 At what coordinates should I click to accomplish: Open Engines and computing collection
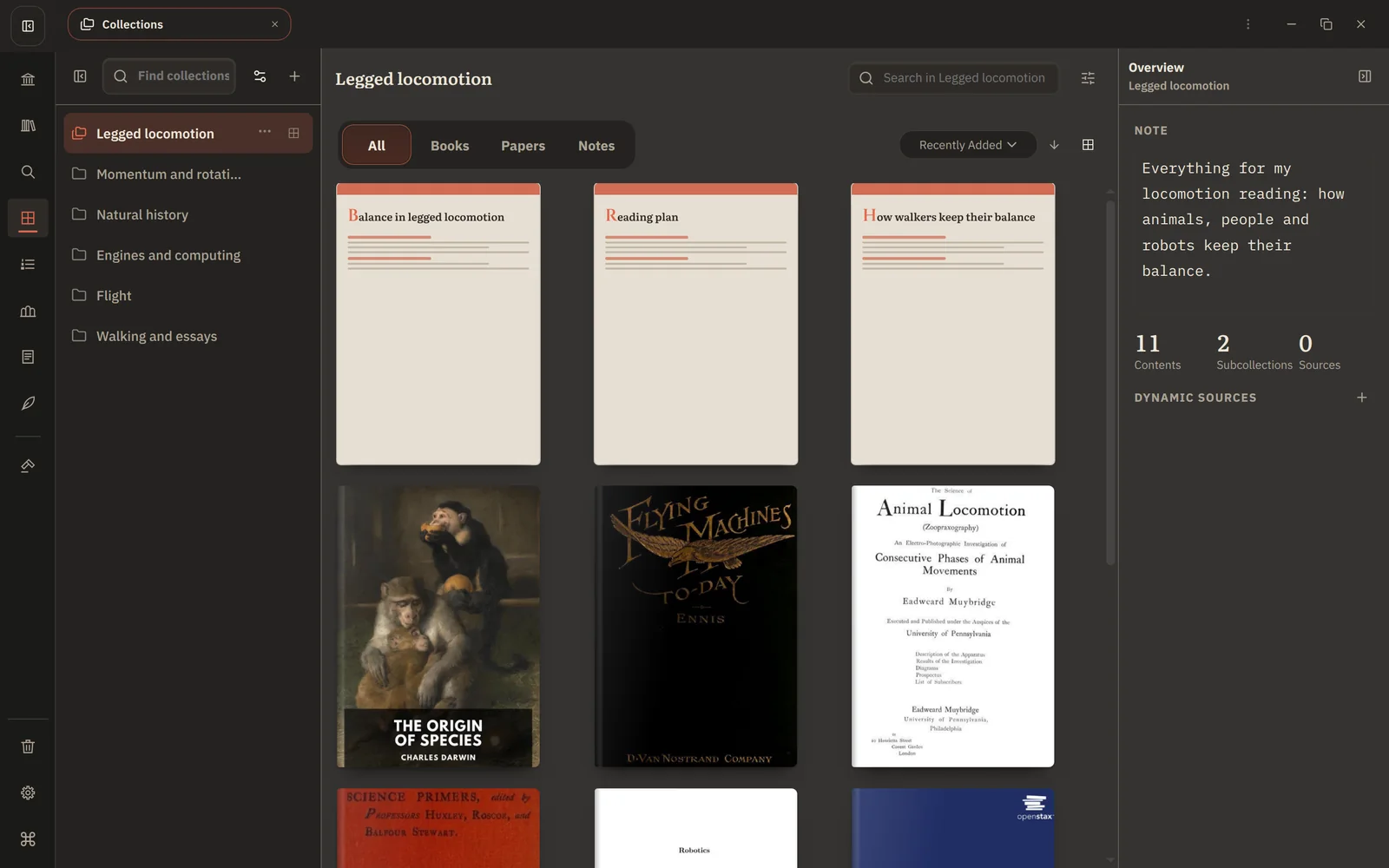[188, 255]
